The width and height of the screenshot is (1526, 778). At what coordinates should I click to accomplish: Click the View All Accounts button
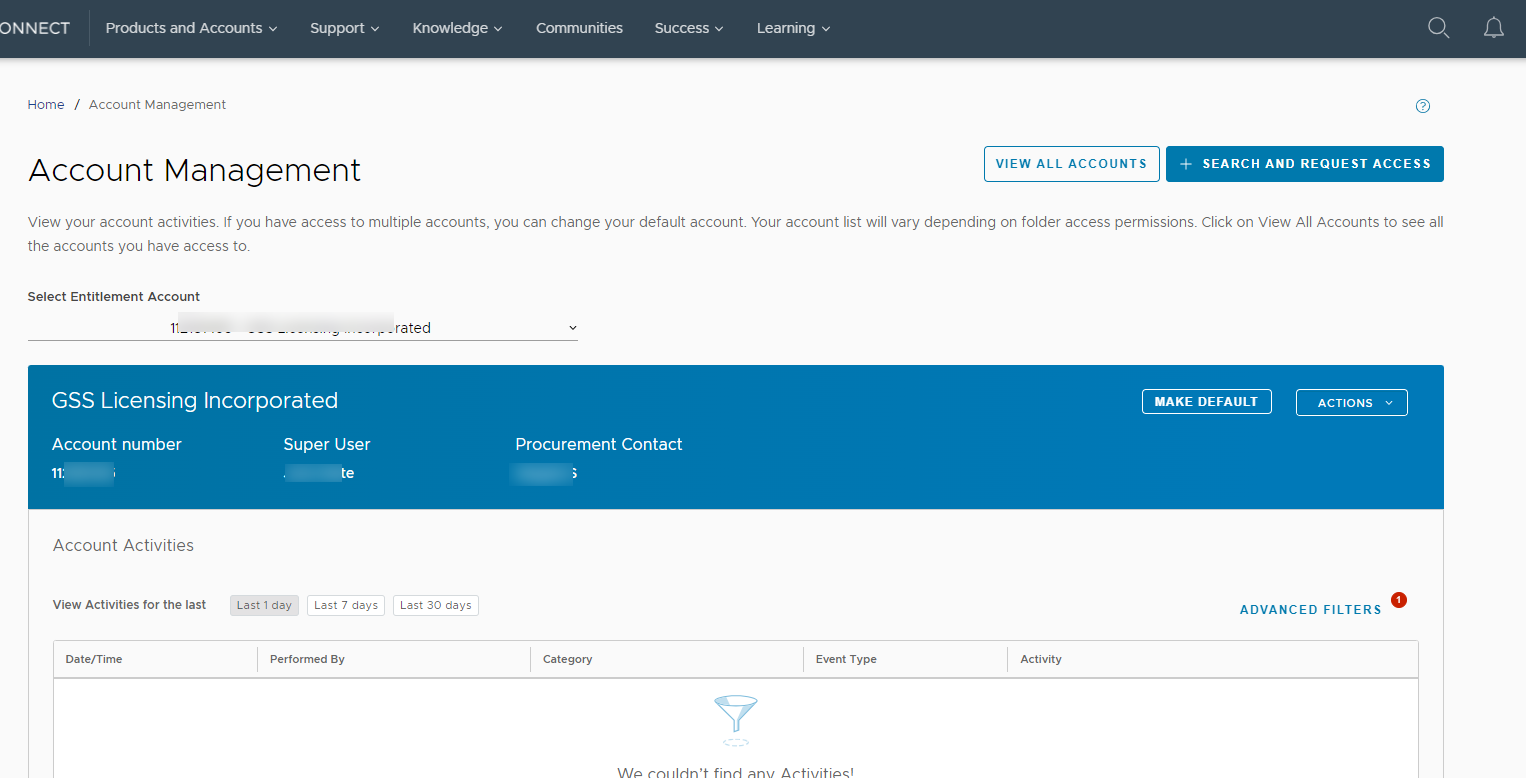coord(1072,164)
